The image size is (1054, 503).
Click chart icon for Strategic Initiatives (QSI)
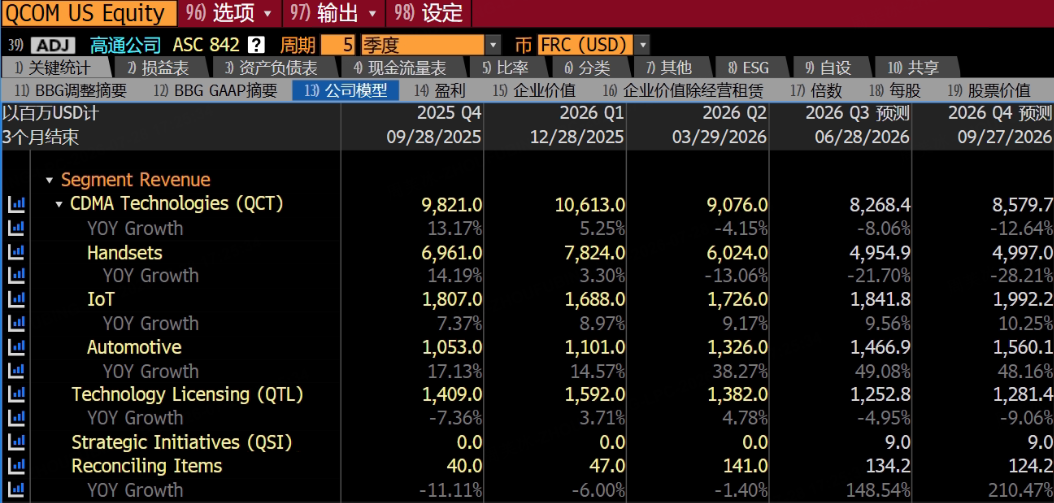coord(16,442)
